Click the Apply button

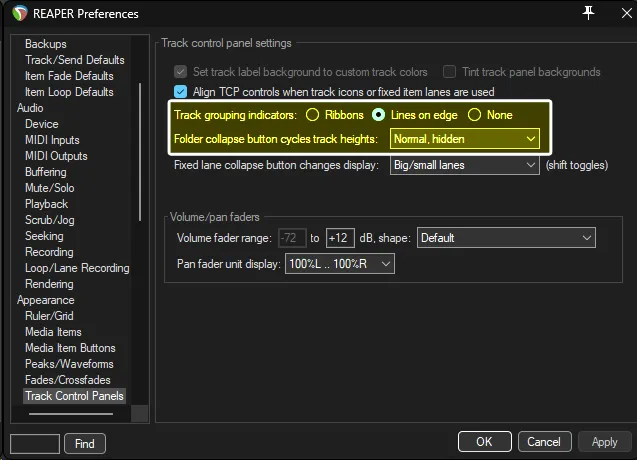[x=604, y=442]
